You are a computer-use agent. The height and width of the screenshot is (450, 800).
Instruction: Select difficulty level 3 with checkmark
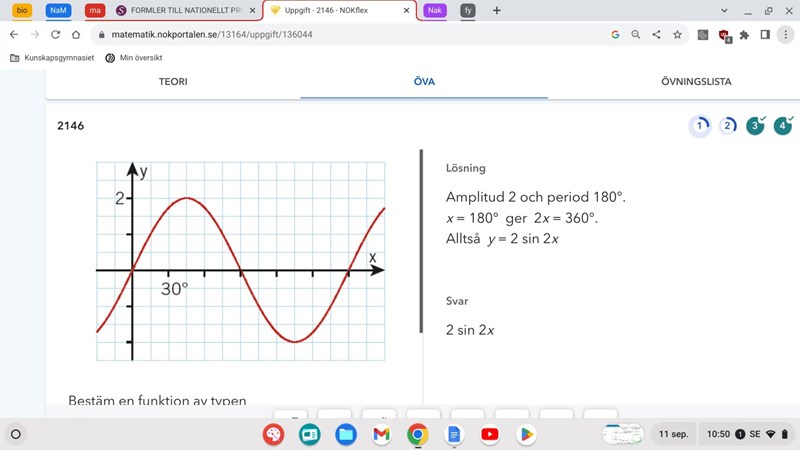click(756, 126)
